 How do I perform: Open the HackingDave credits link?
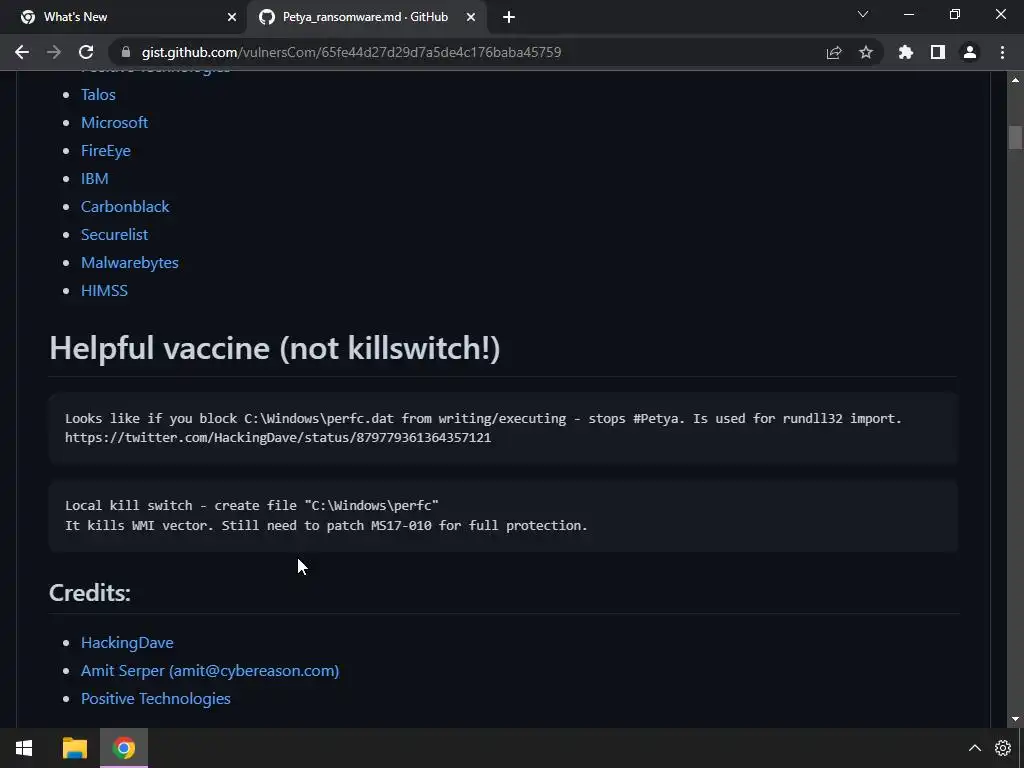click(127, 643)
